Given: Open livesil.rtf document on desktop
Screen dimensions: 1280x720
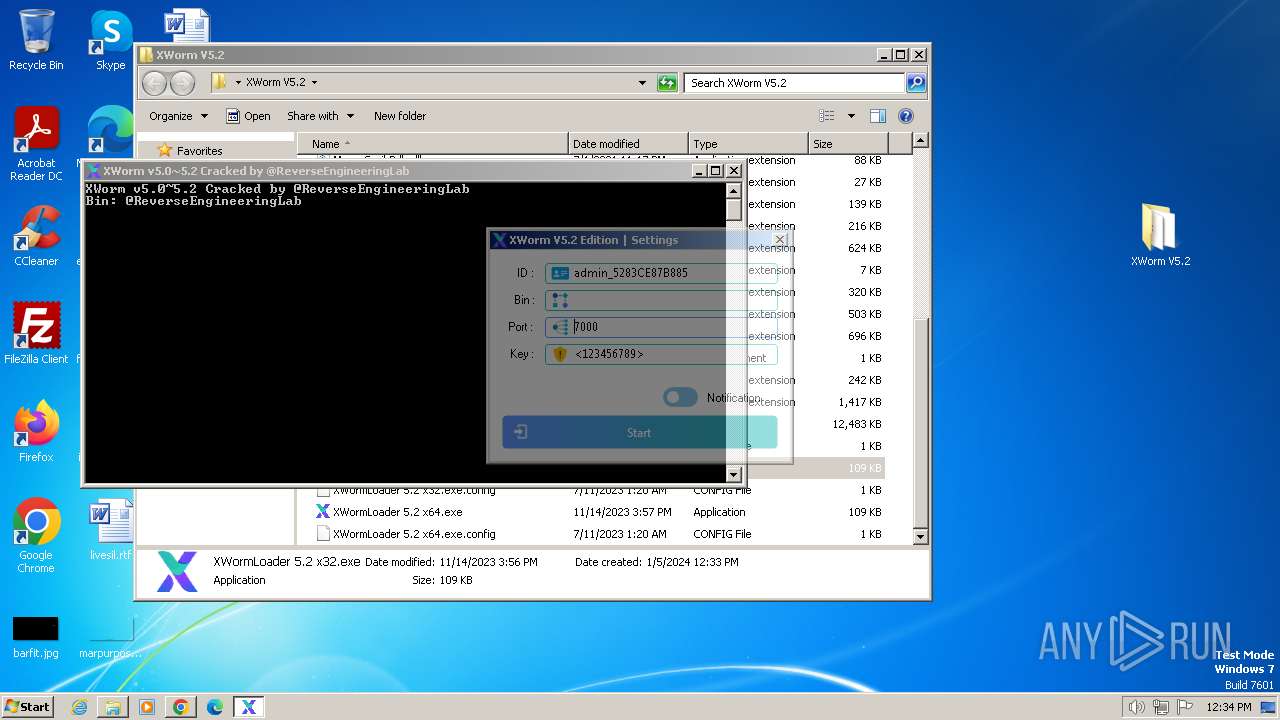Looking at the screenshot, I should click(111, 530).
